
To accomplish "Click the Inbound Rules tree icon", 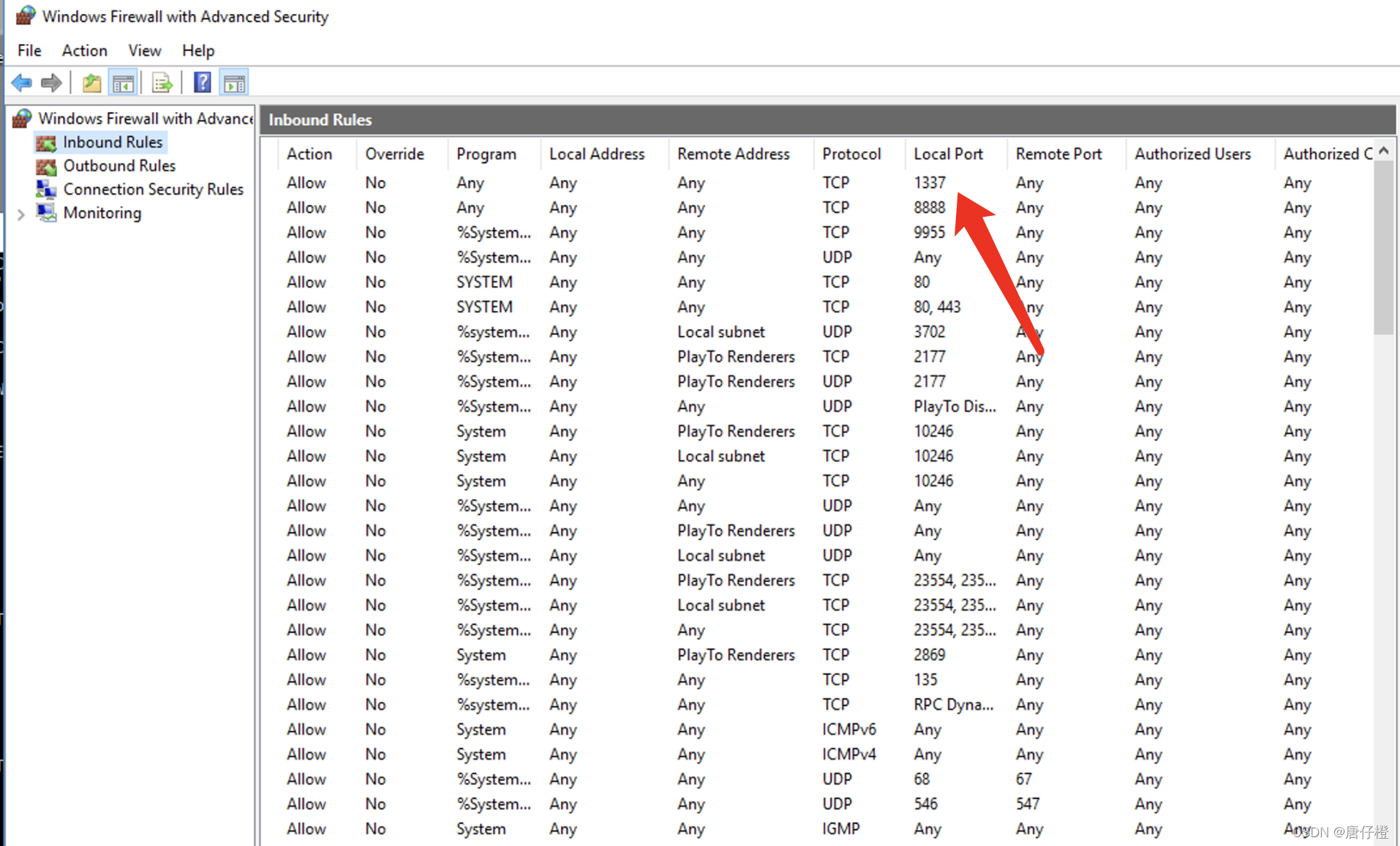I will point(46,143).
